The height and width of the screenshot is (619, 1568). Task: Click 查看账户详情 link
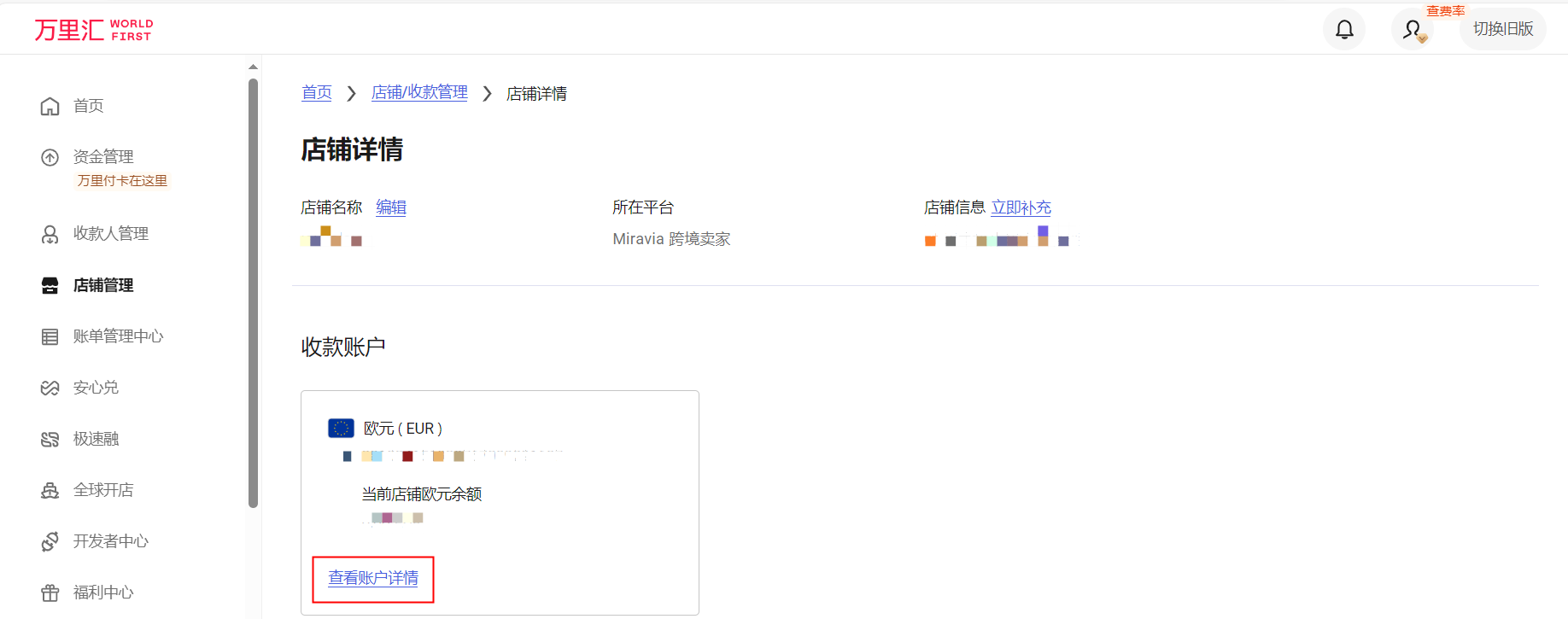[373, 579]
